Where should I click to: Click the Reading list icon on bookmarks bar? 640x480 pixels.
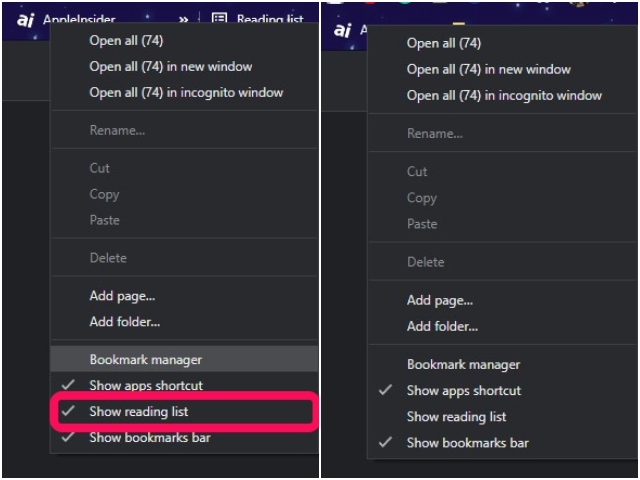coord(219,20)
